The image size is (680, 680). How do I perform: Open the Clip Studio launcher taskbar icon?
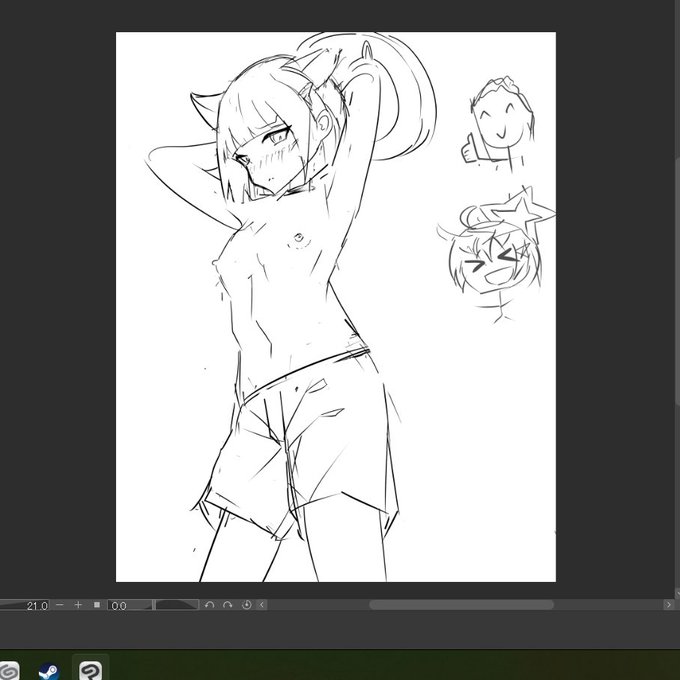pos(9,671)
